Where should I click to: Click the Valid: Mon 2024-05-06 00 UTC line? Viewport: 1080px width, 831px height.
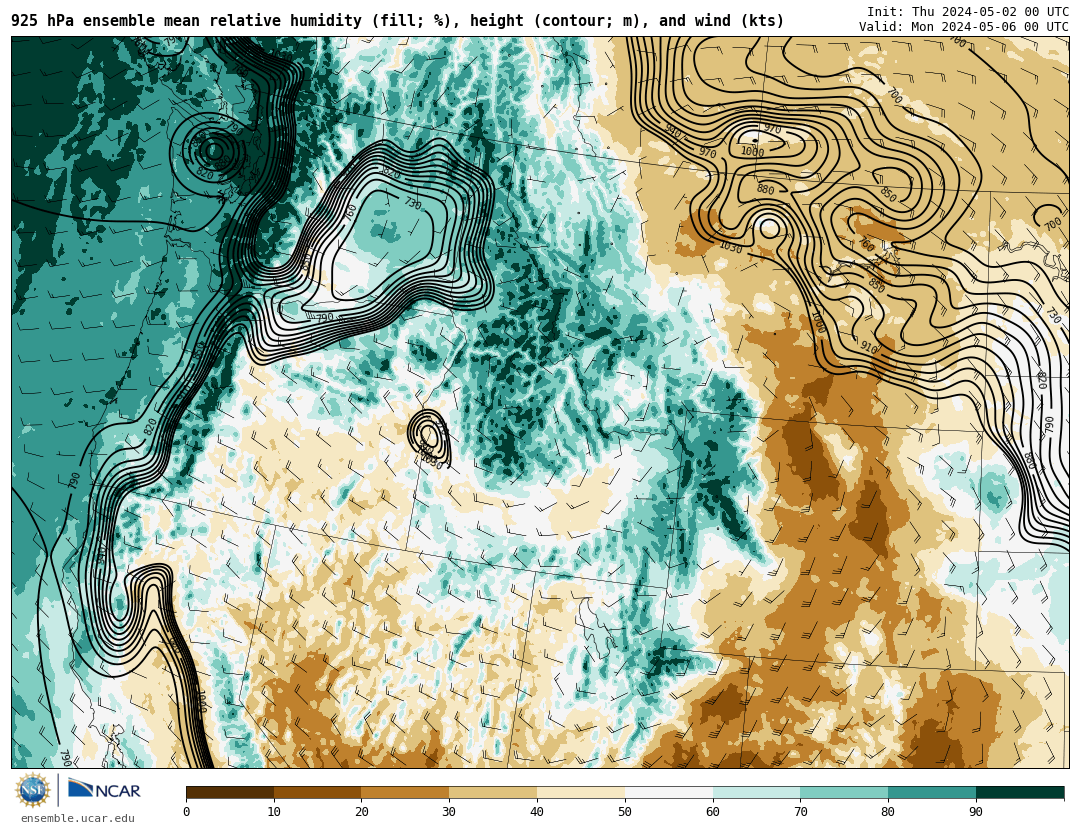coord(964,27)
